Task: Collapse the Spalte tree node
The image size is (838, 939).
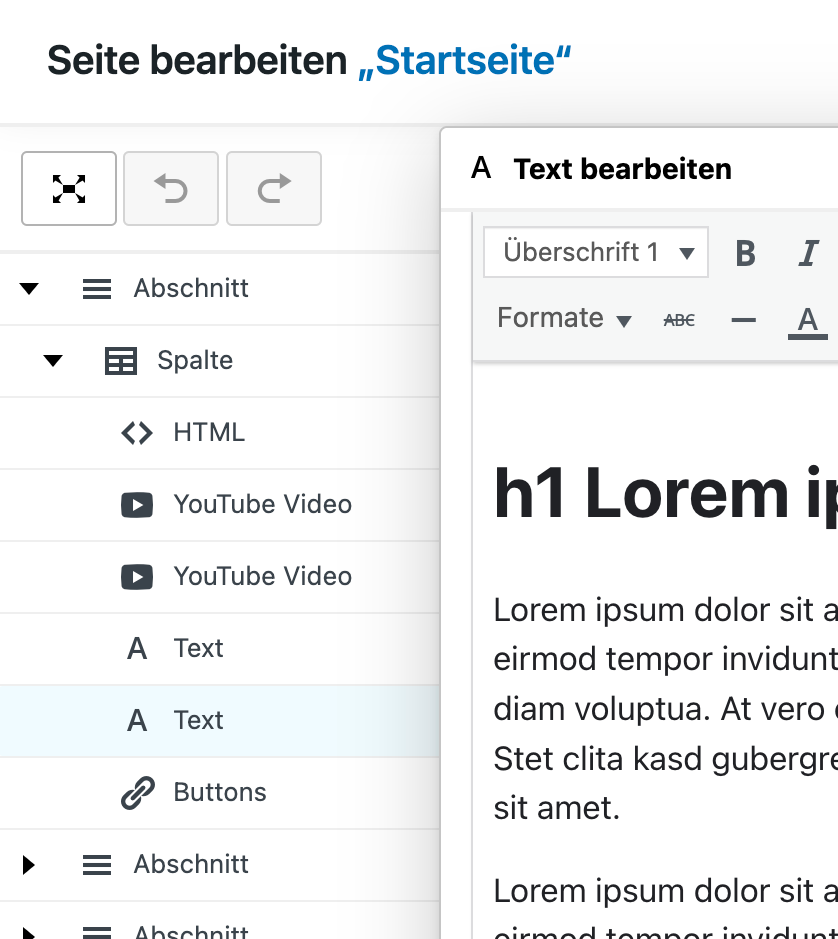Action: coord(53,361)
